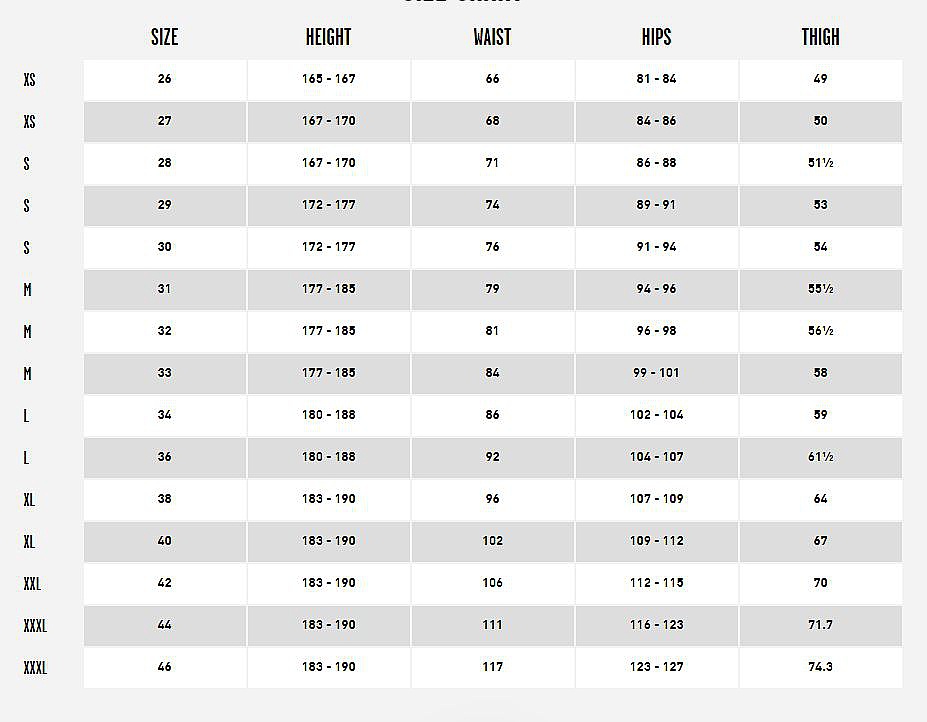
Task: Click the size 36 cell
Action: coord(165,458)
